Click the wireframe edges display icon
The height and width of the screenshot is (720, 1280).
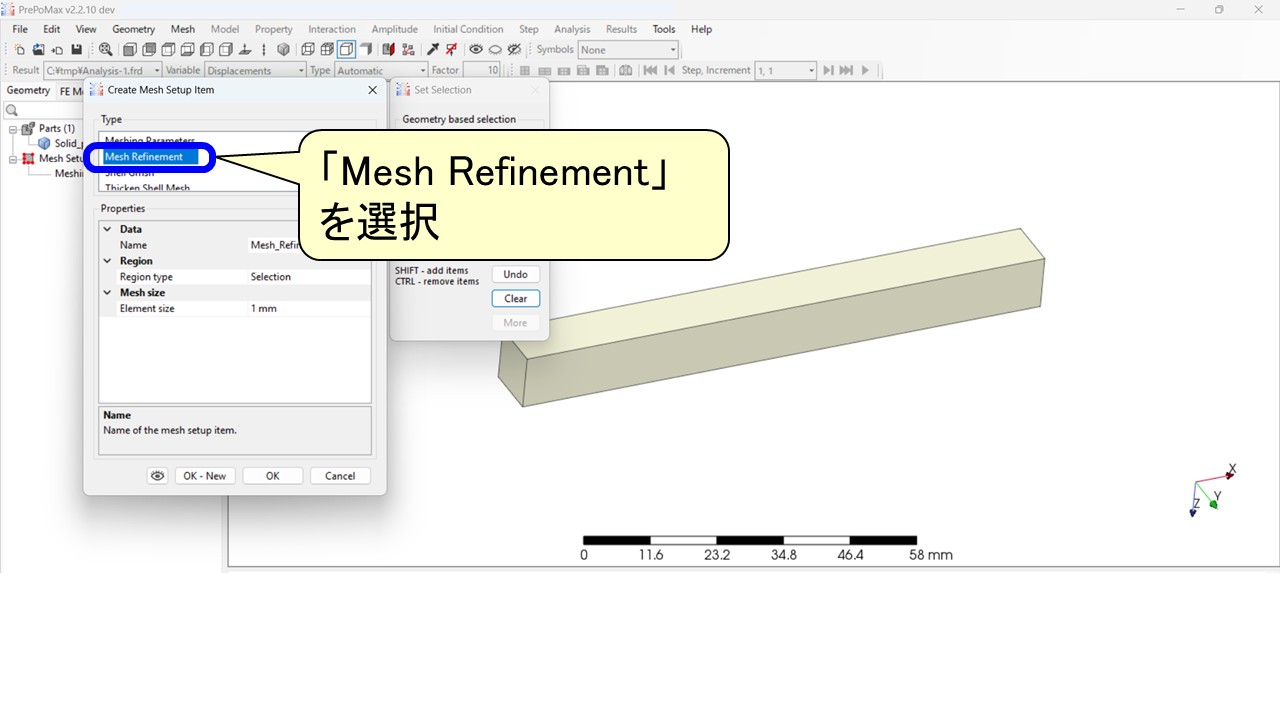tap(308, 49)
